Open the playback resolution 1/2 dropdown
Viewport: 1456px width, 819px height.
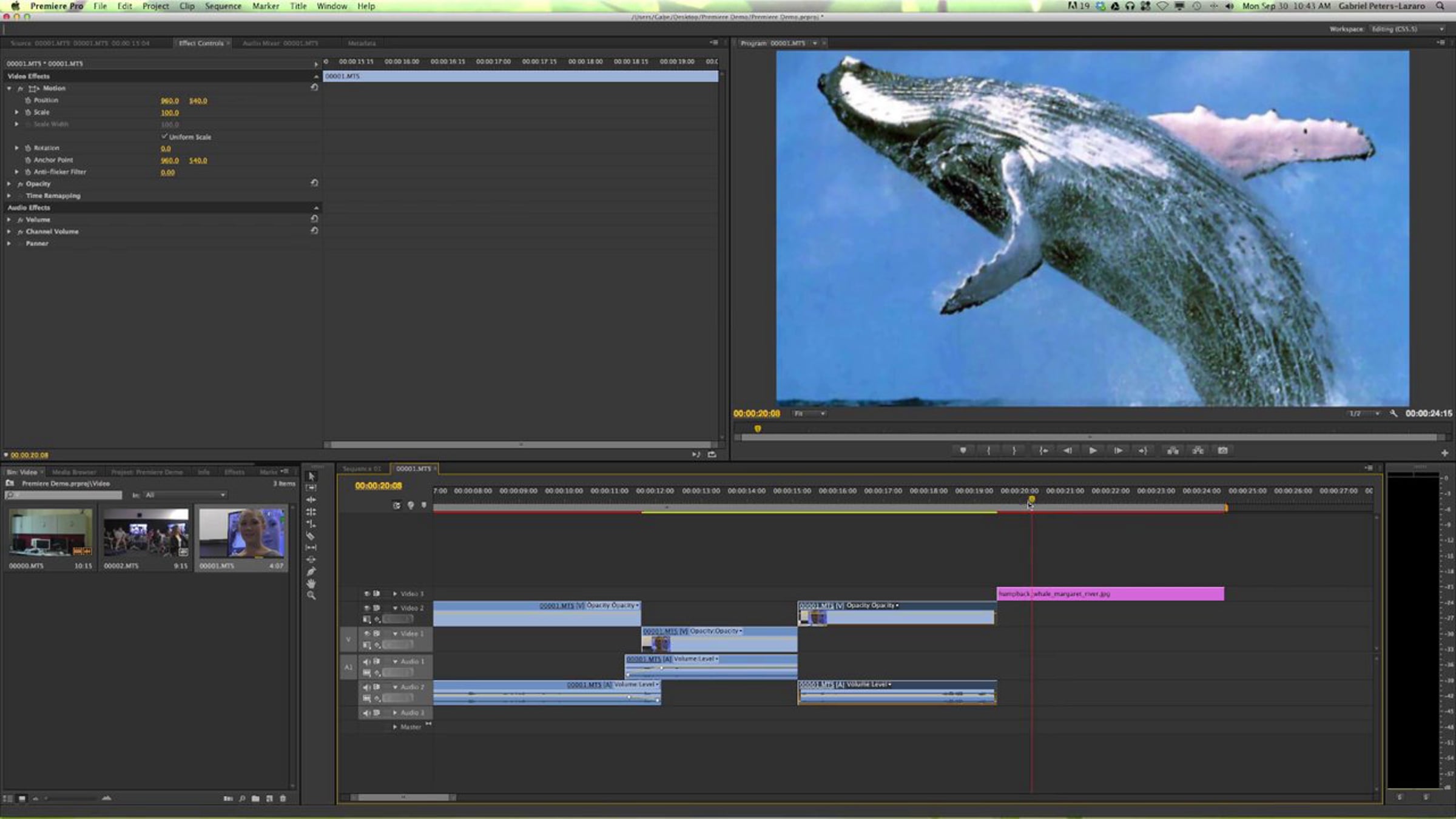(x=1363, y=414)
